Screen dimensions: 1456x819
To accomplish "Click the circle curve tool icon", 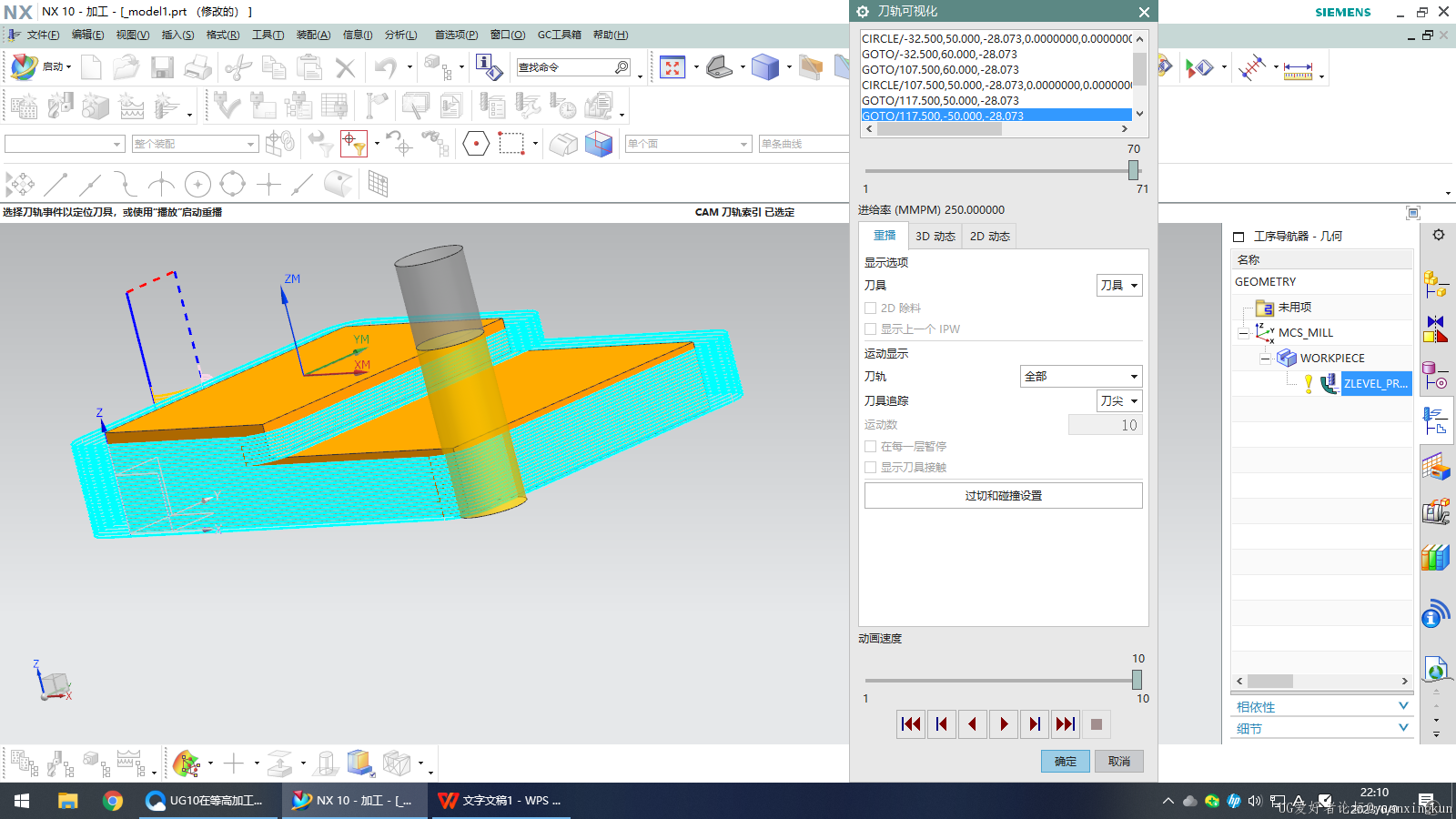I will 197,185.
